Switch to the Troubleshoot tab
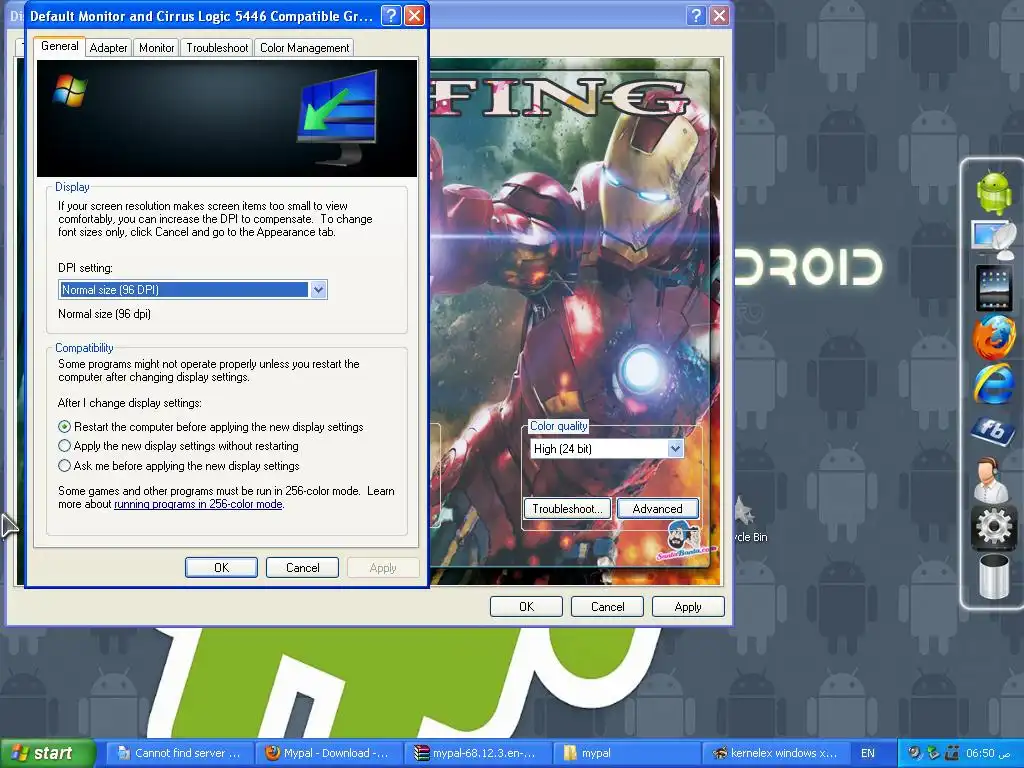 coord(217,48)
